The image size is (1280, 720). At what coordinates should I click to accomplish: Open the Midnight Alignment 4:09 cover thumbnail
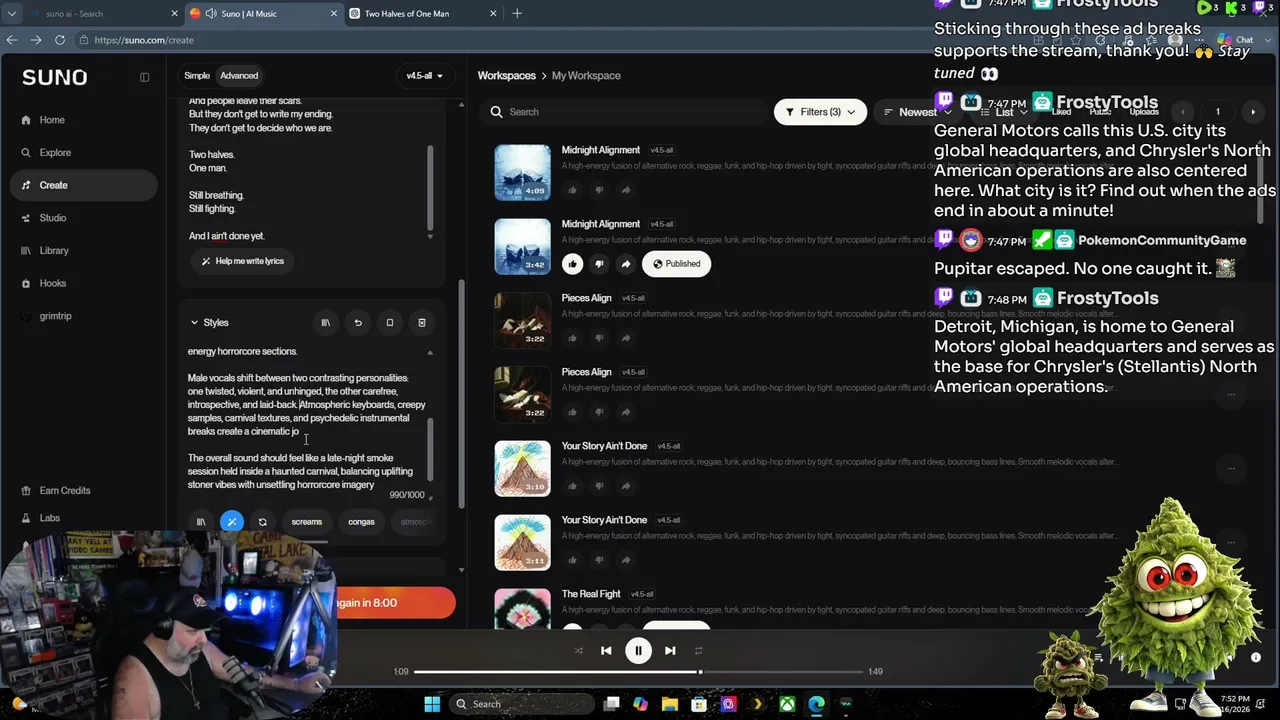(522, 173)
